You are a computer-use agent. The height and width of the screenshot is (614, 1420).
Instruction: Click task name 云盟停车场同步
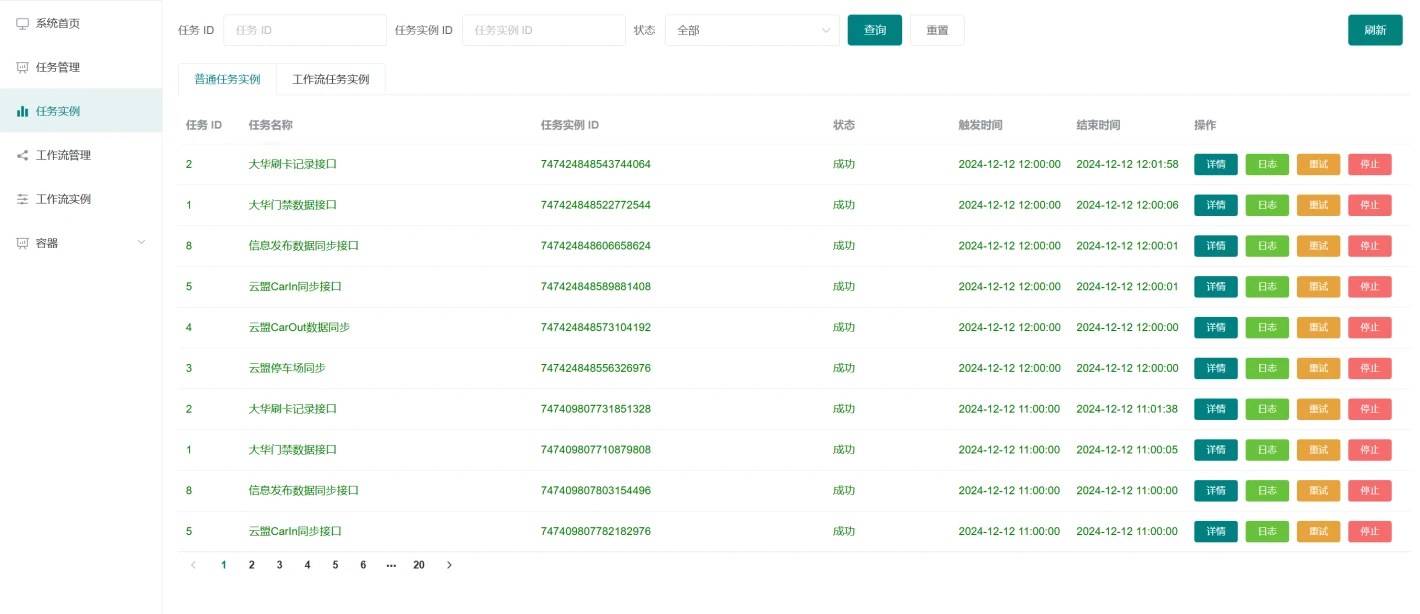coord(287,368)
